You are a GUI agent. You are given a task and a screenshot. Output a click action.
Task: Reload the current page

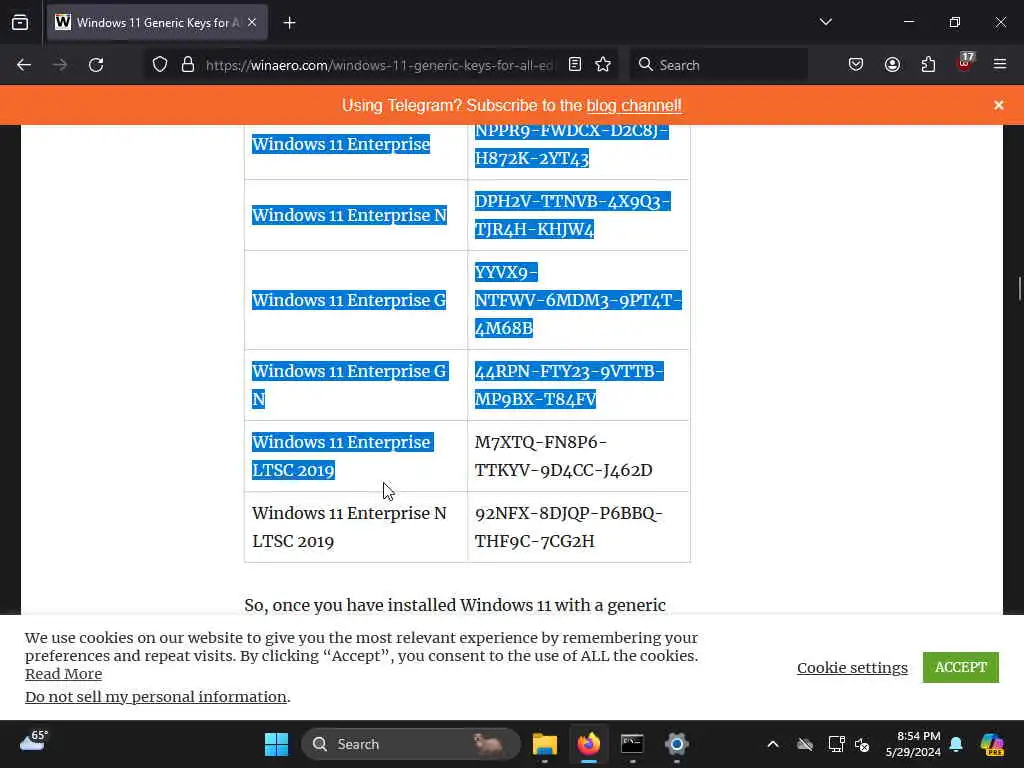(x=96, y=65)
